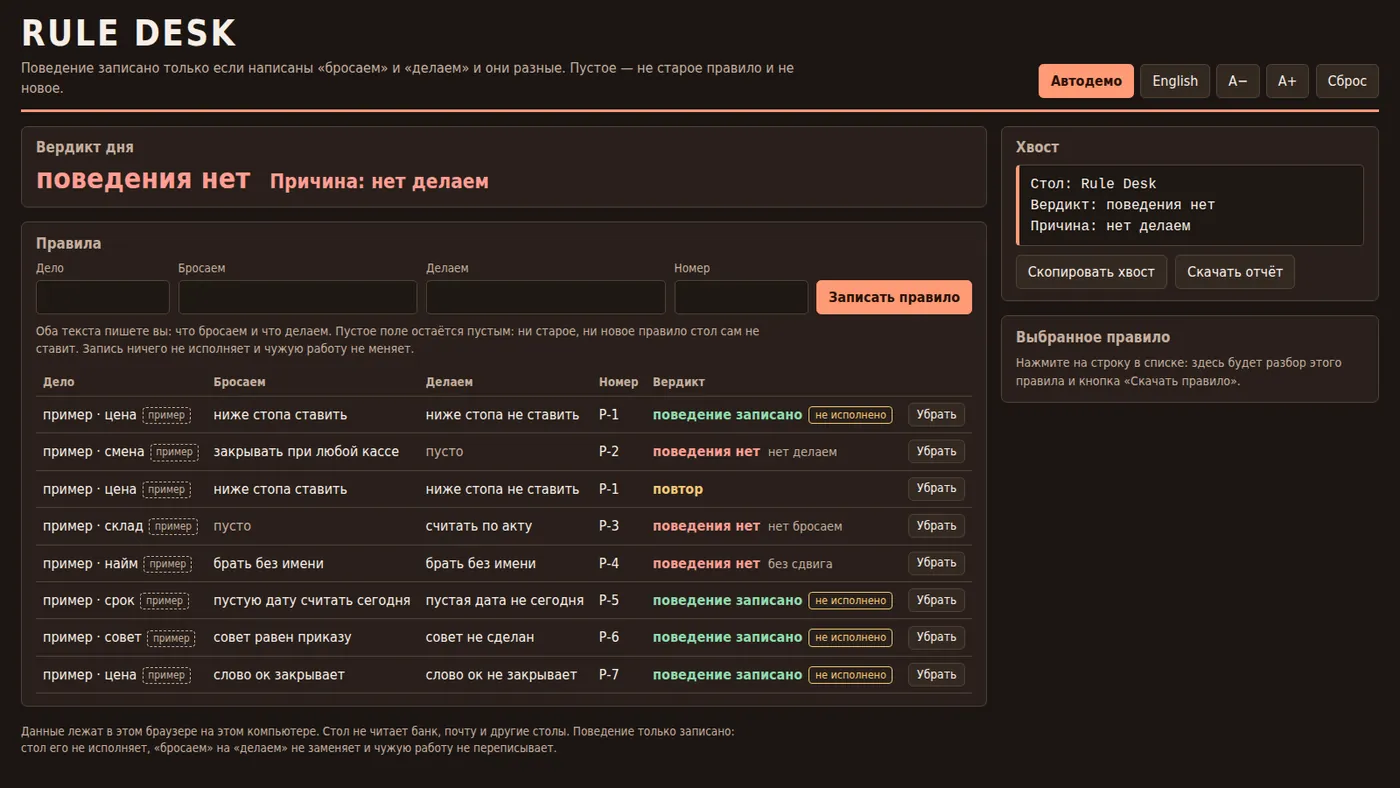Screen dimensions: 1400x788
Task: Remove rule P-5 with Убрать
Action: [936, 600]
